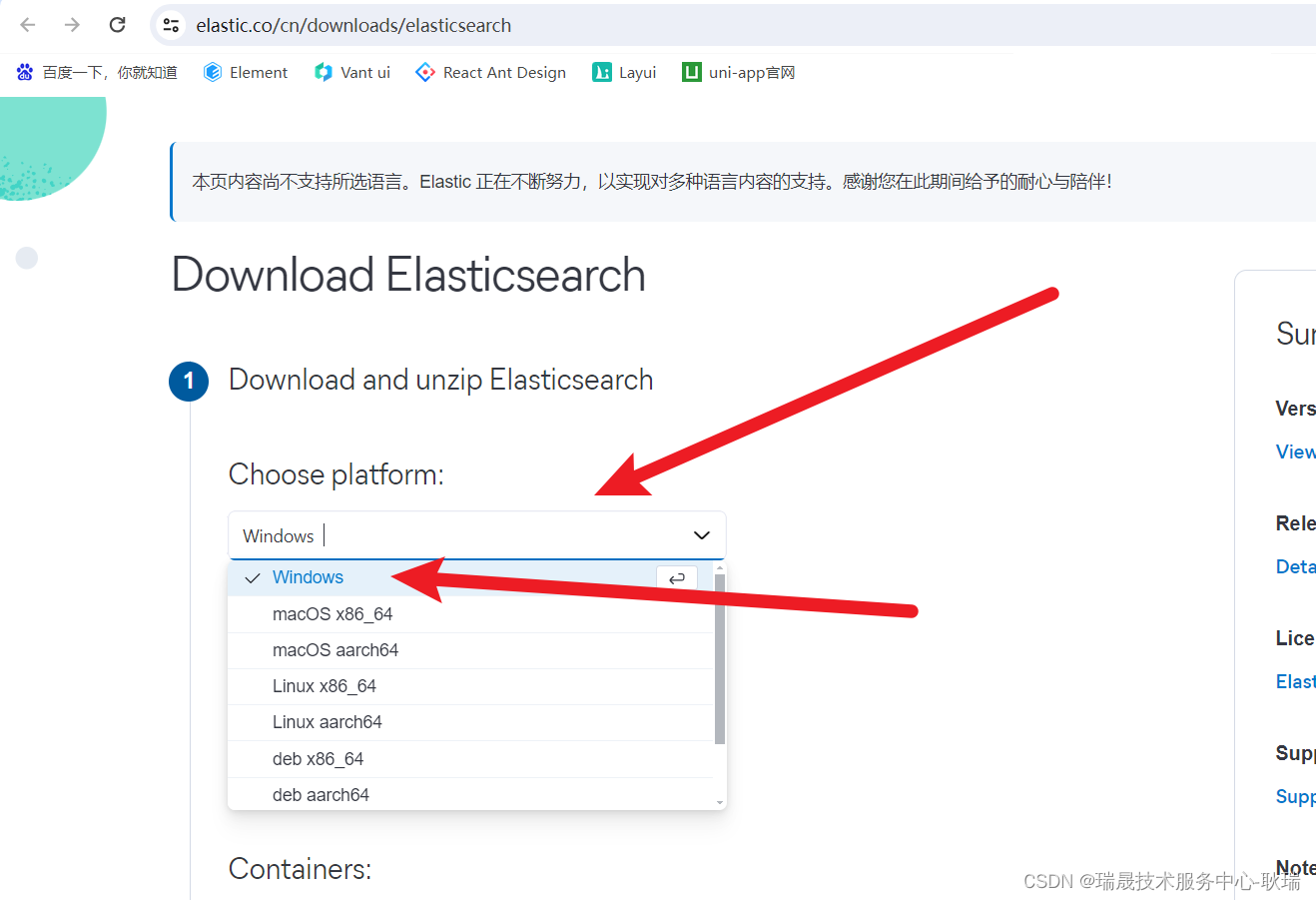Open the Layui bookmark
This screenshot has width=1316, height=900.
point(624,72)
